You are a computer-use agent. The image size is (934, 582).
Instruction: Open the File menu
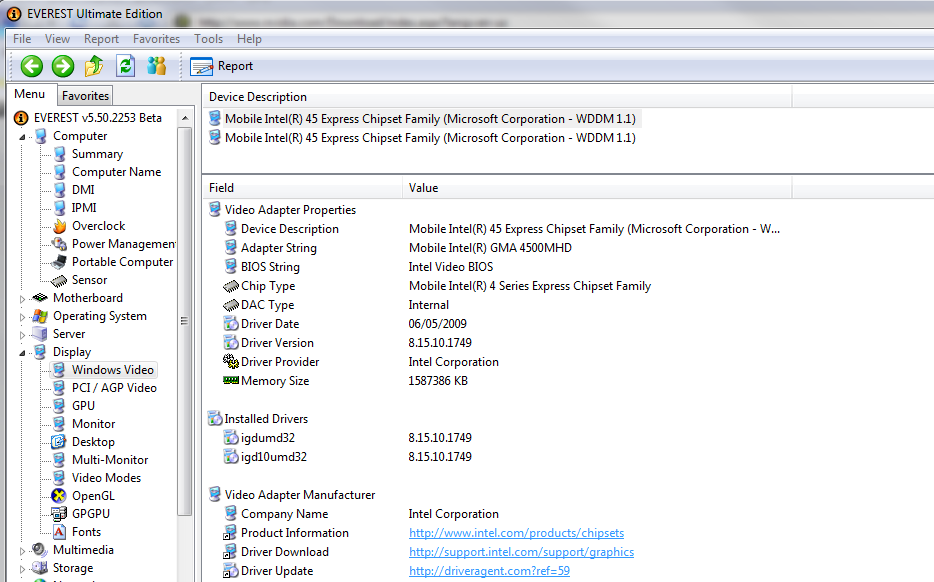click(22, 39)
